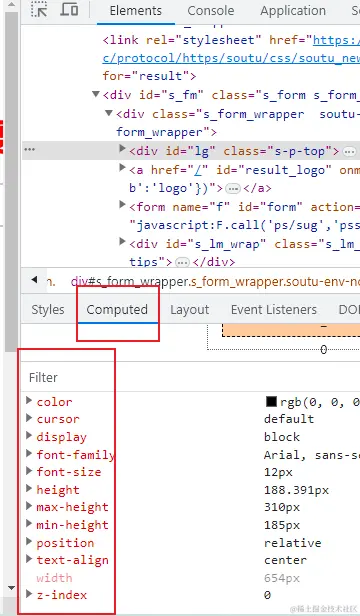Open the Layout pane tab
Viewport: 360px width, 616px height.
click(x=189, y=310)
